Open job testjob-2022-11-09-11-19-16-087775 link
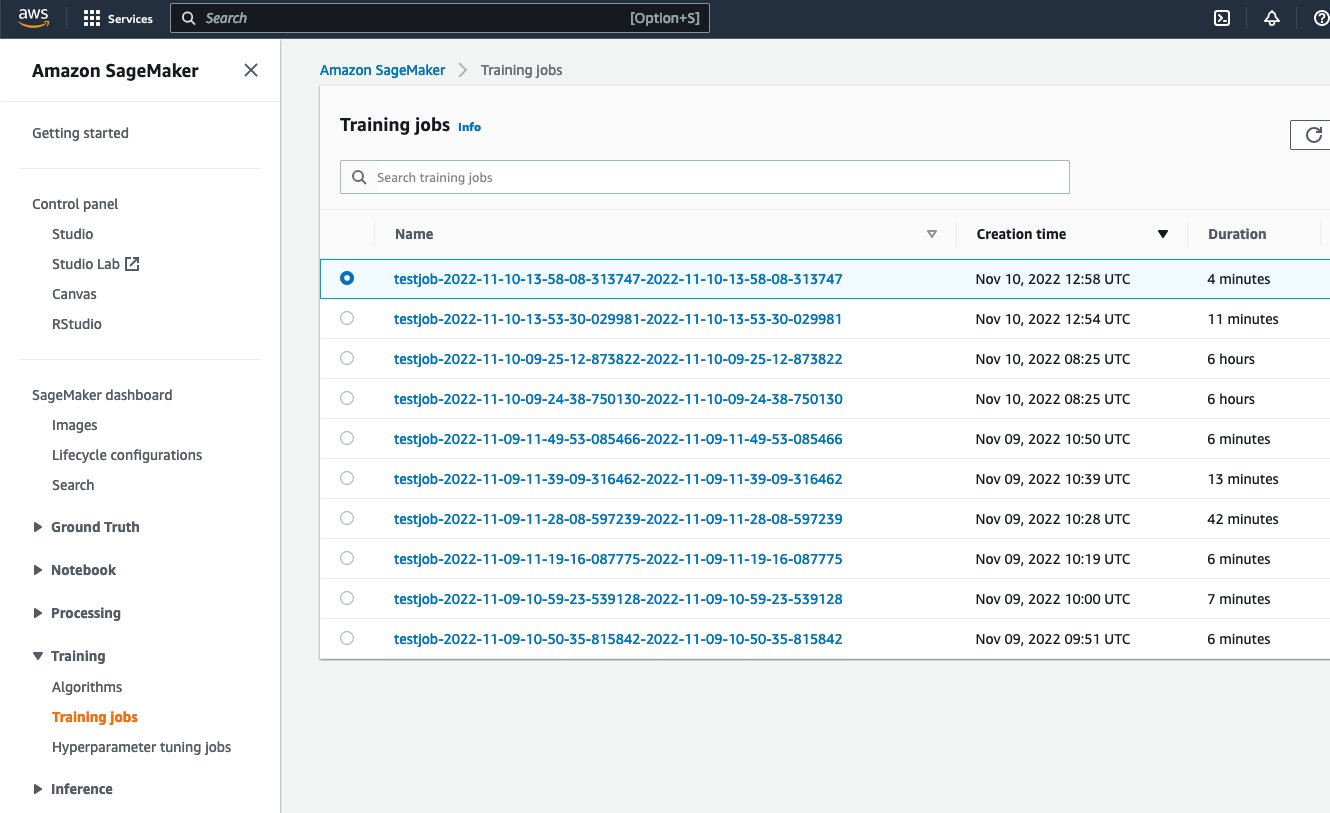Image resolution: width=1330 pixels, height=813 pixels. [618, 559]
